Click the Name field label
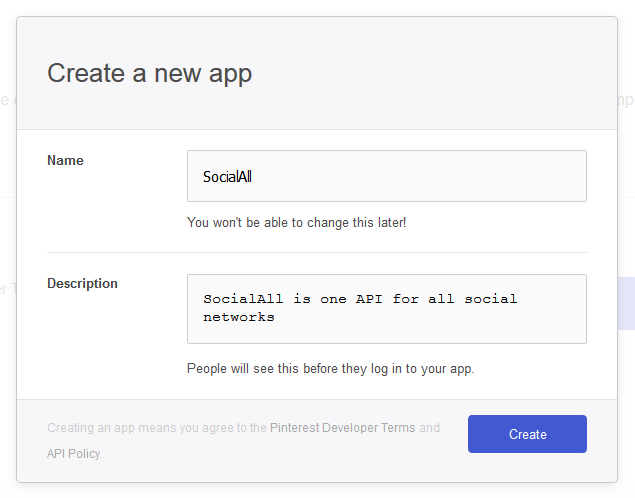 pyautogui.click(x=65, y=160)
